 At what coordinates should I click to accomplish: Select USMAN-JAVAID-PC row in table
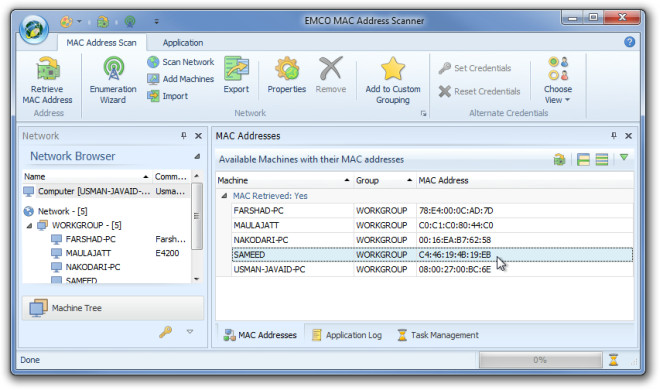[x=432, y=269]
